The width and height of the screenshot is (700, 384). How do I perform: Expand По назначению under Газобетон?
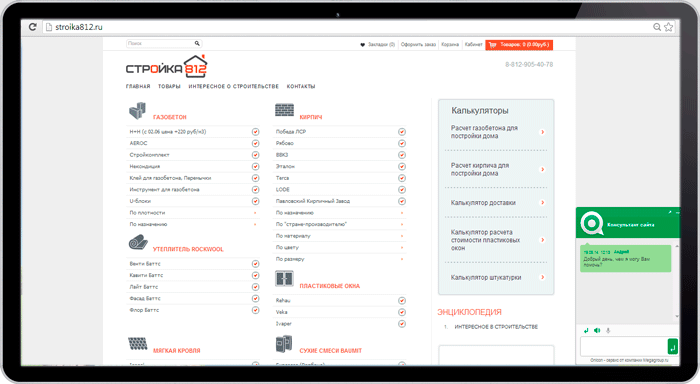click(x=255, y=225)
